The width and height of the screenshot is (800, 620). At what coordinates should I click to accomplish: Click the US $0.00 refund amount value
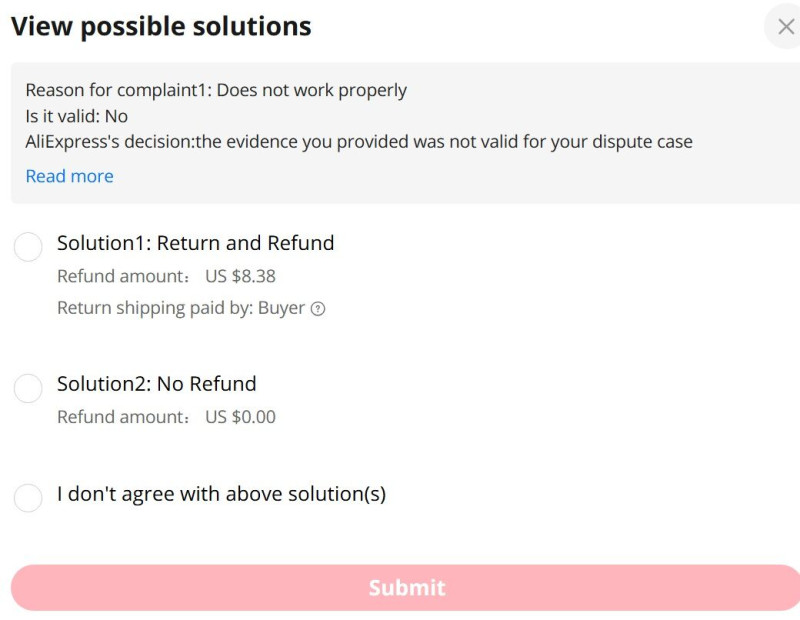tap(240, 417)
